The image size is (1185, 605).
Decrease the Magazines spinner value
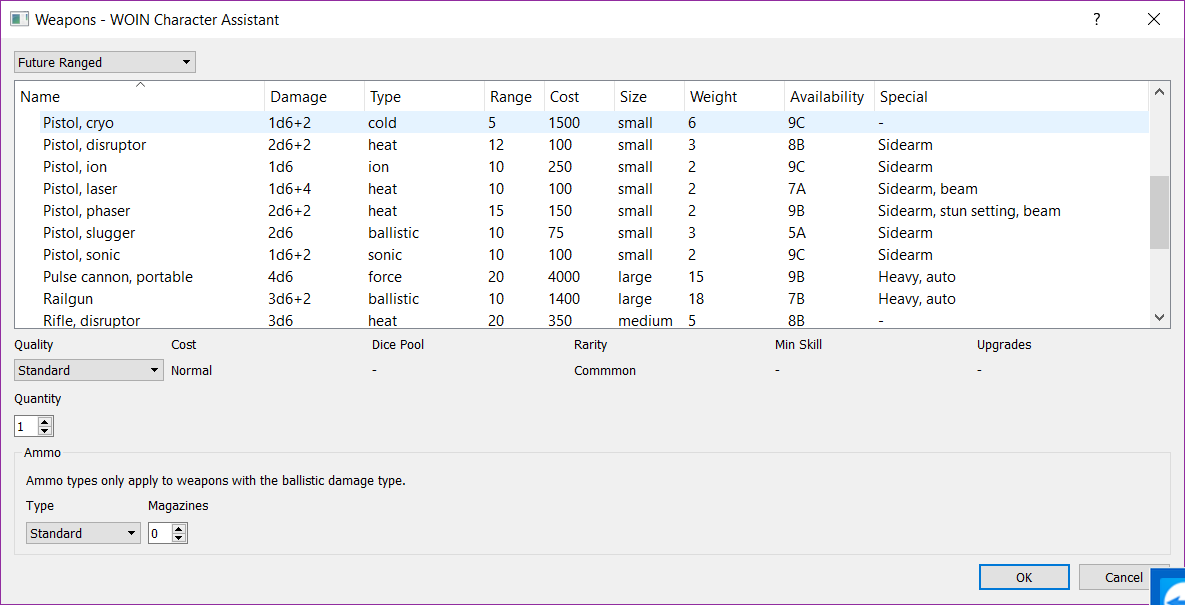[x=179, y=538]
